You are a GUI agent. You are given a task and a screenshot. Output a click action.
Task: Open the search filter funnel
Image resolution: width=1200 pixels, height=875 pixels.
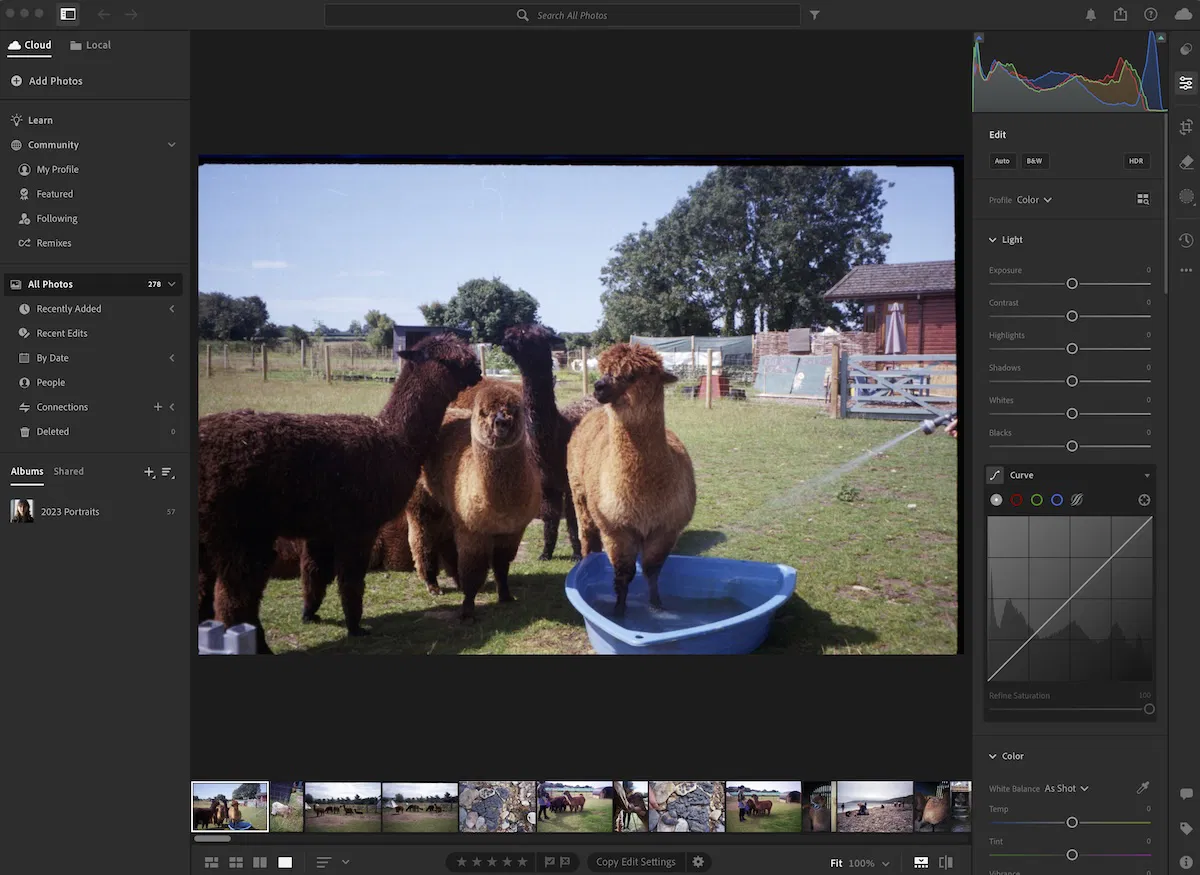[x=815, y=15]
